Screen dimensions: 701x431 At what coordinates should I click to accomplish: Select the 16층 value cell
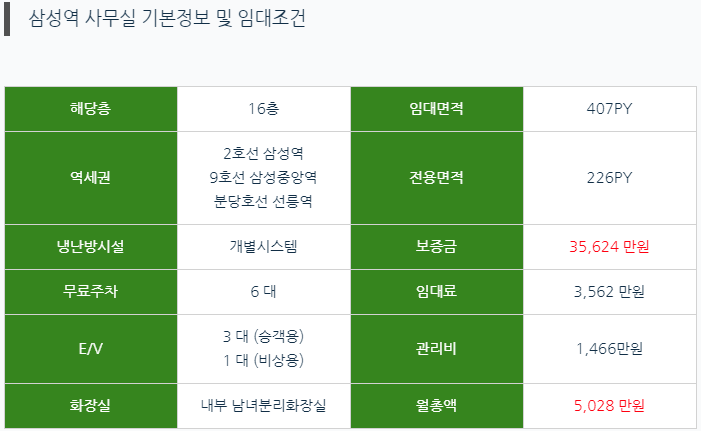[x=264, y=109]
